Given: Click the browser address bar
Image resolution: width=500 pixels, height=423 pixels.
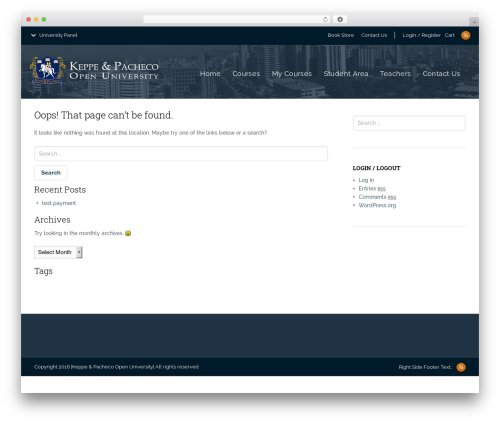Looking at the screenshot, I should [236, 19].
